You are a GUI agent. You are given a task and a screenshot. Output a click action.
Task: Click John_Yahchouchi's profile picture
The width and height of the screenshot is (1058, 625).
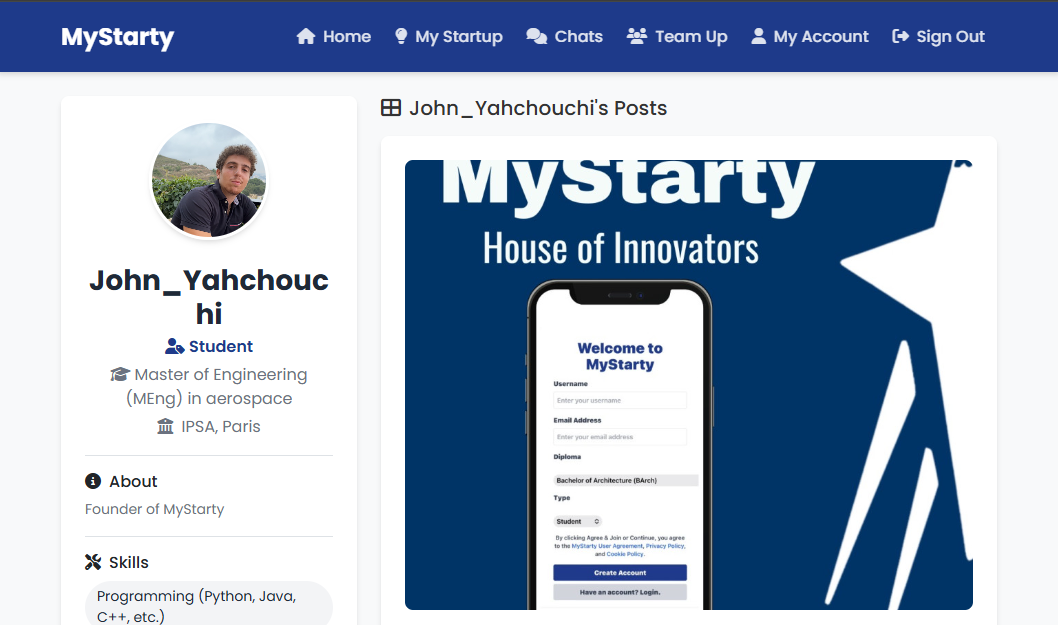pos(209,180)
